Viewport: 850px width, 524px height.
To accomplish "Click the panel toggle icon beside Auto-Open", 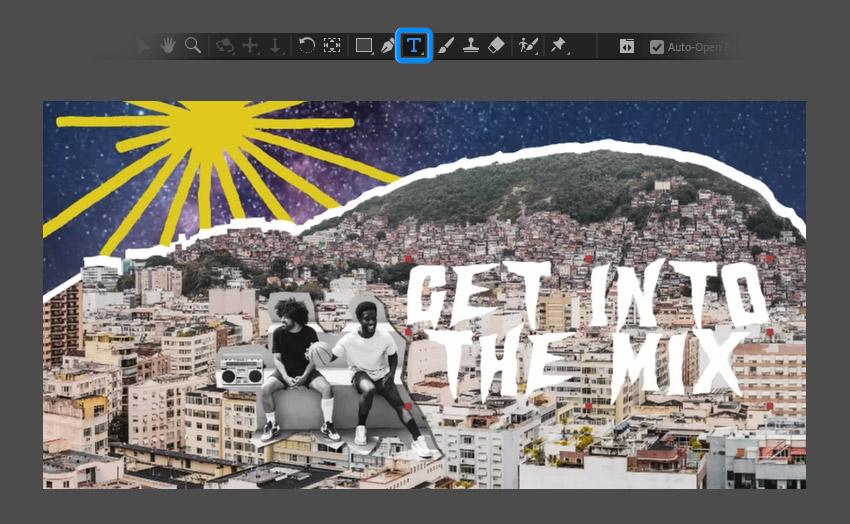I will pos(627,47).
